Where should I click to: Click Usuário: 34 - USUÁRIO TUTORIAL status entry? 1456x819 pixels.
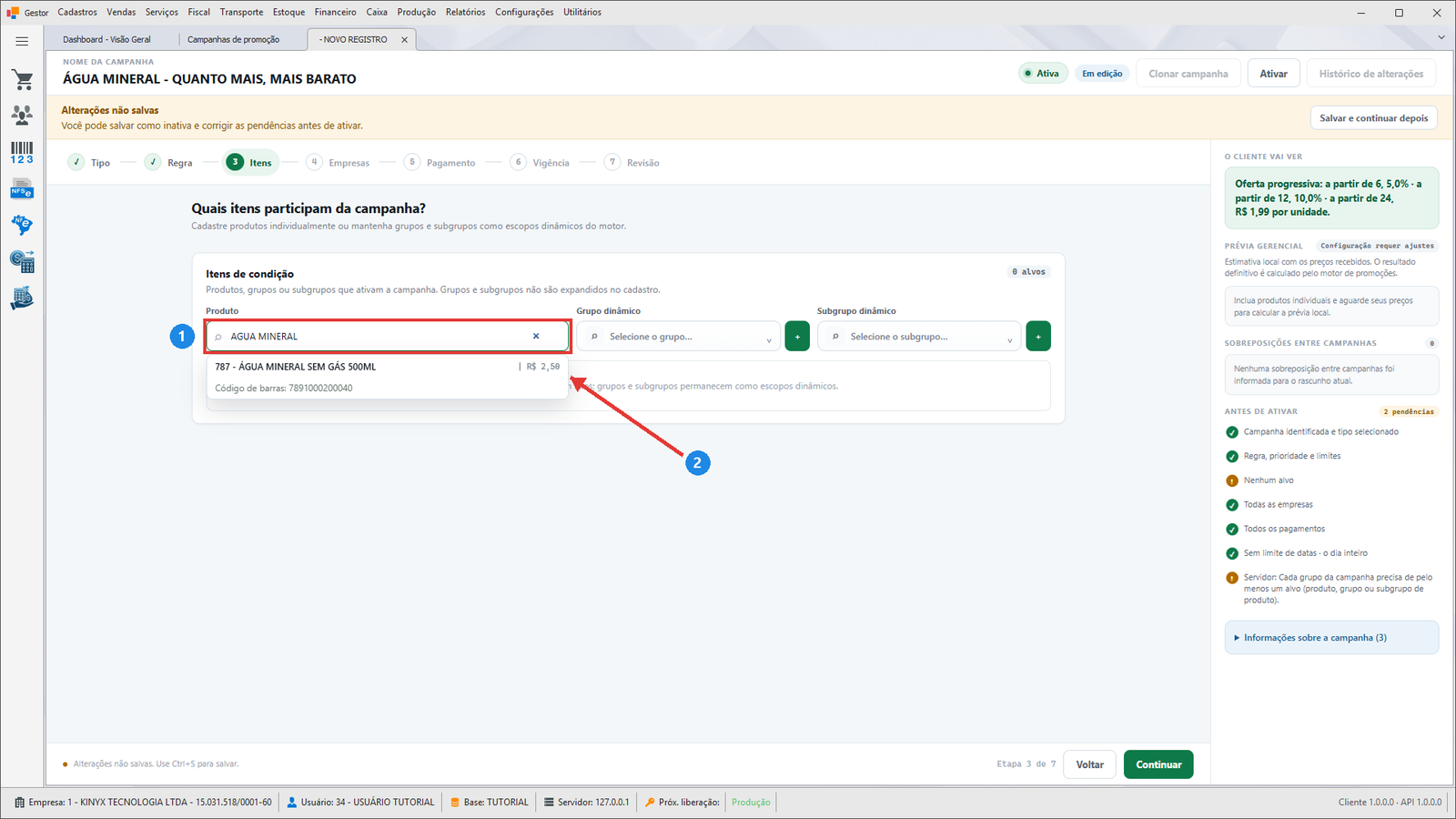click(x=360, y=803)
